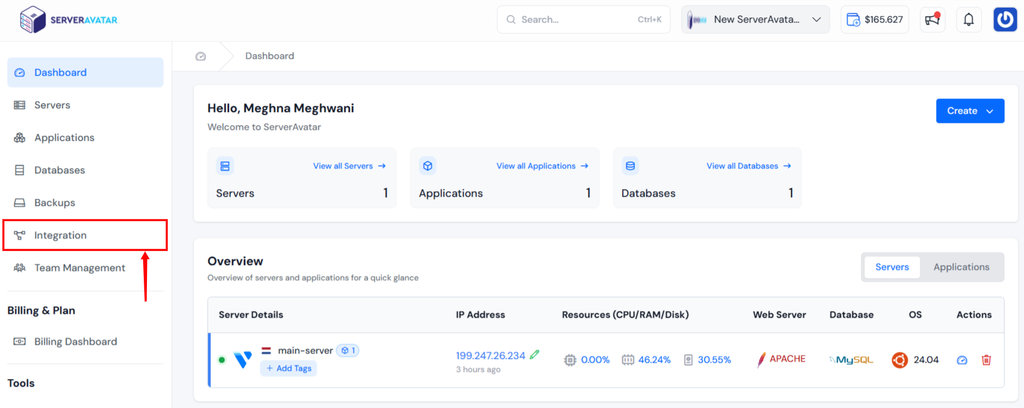Click the red delete server trash icon

coord(987,360)
